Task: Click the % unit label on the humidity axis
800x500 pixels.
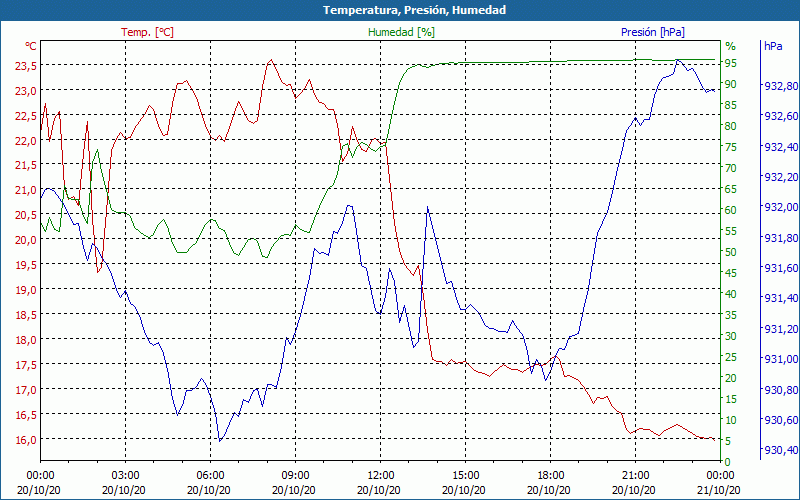Action: [x=731, y=46]
